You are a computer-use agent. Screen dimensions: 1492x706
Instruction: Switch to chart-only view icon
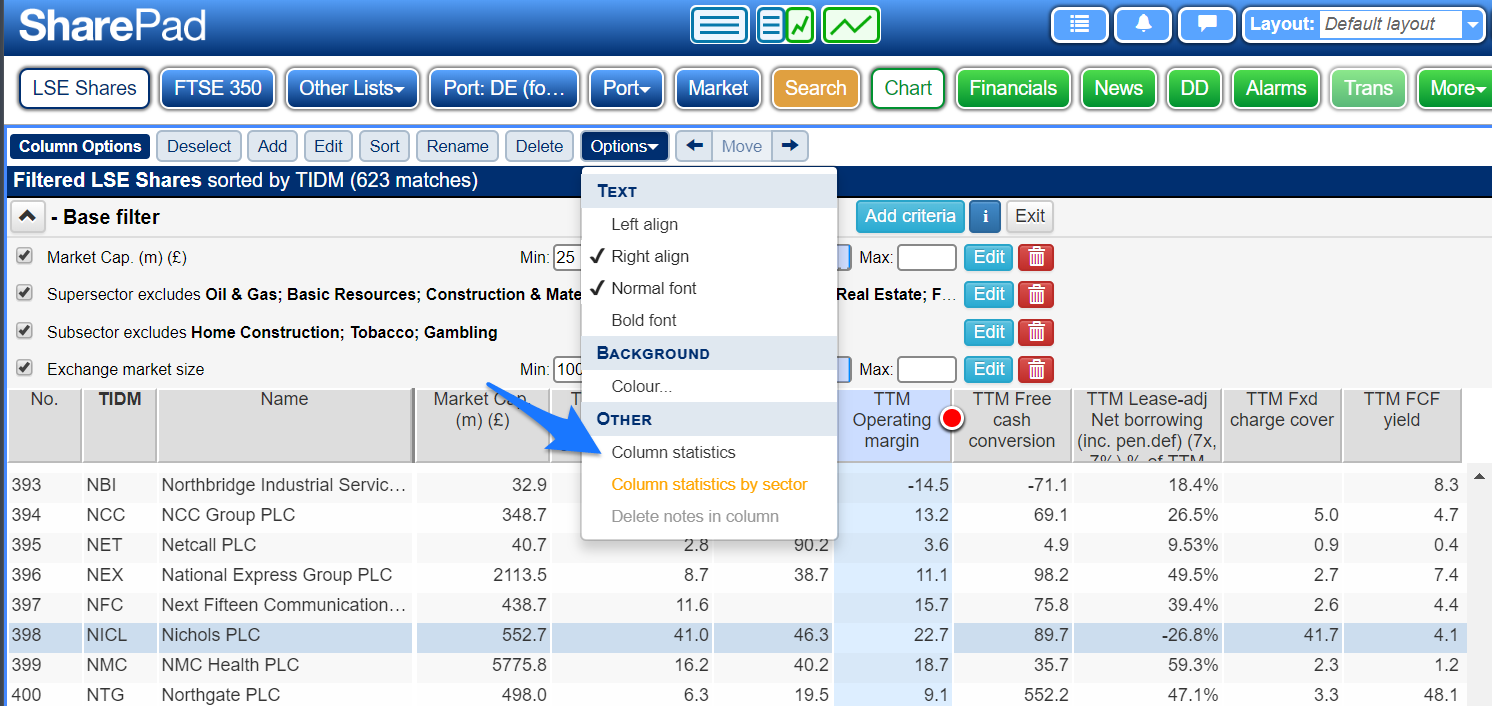(x=851, y=25)
